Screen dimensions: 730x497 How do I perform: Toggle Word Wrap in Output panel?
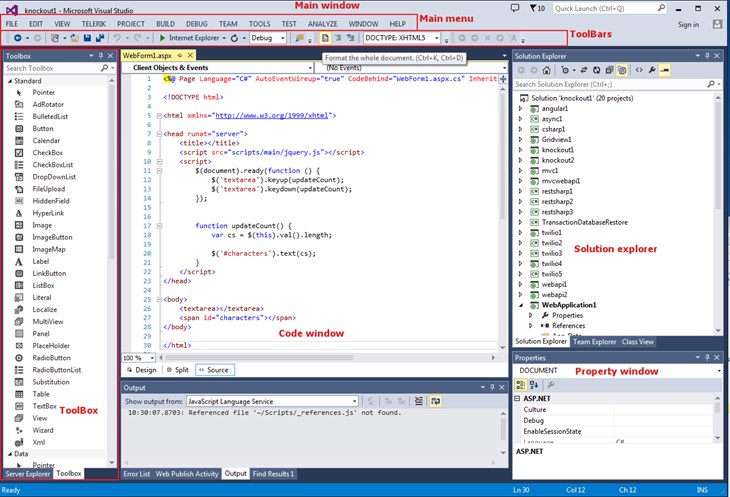[435, 401]
